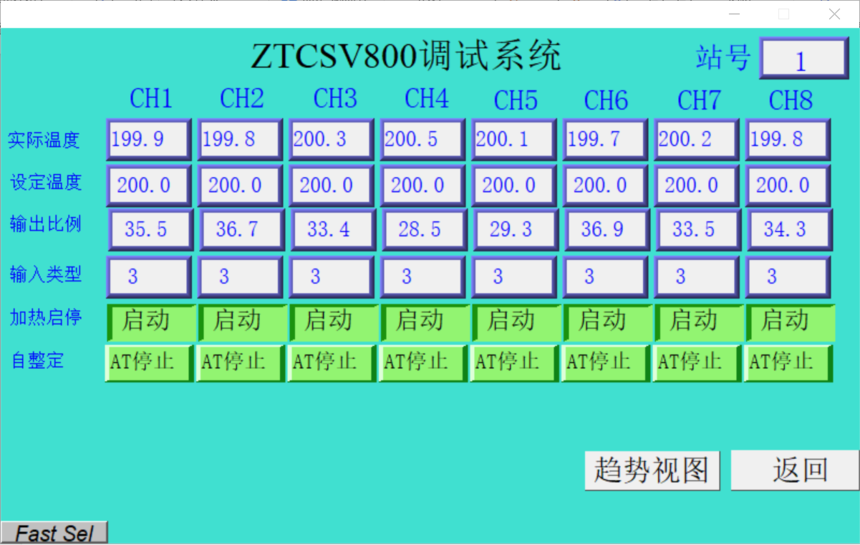Select CH4 set temperature 200.0 field

pos(423,185)
